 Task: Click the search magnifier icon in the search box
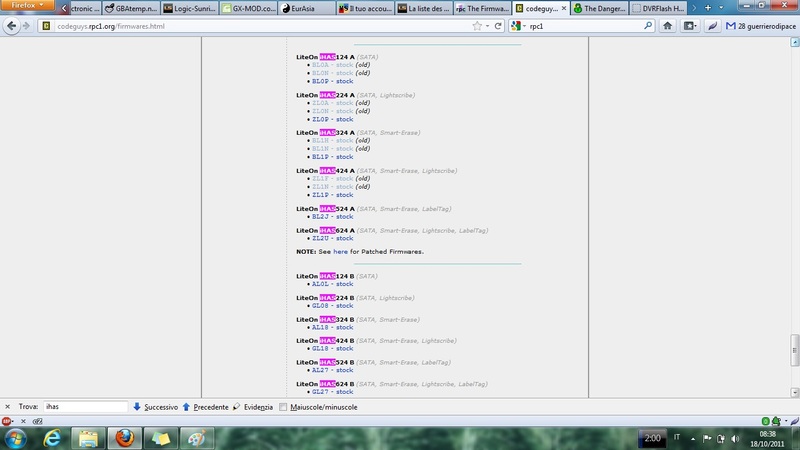tap(644, 26)
